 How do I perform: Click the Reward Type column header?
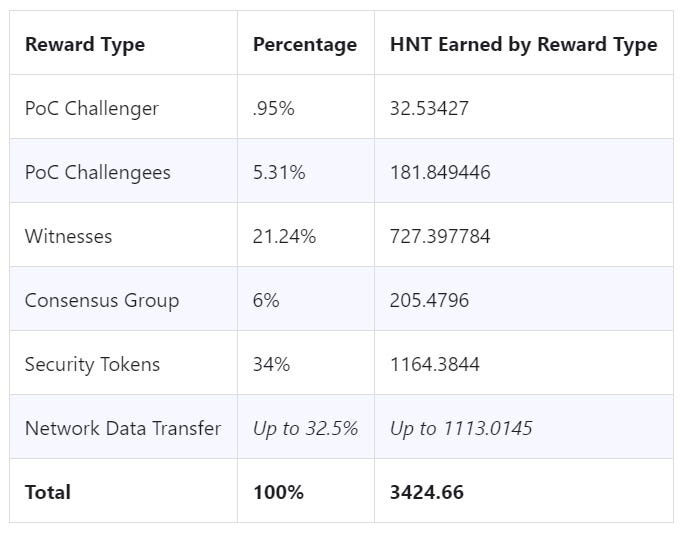tap(85, 45)
